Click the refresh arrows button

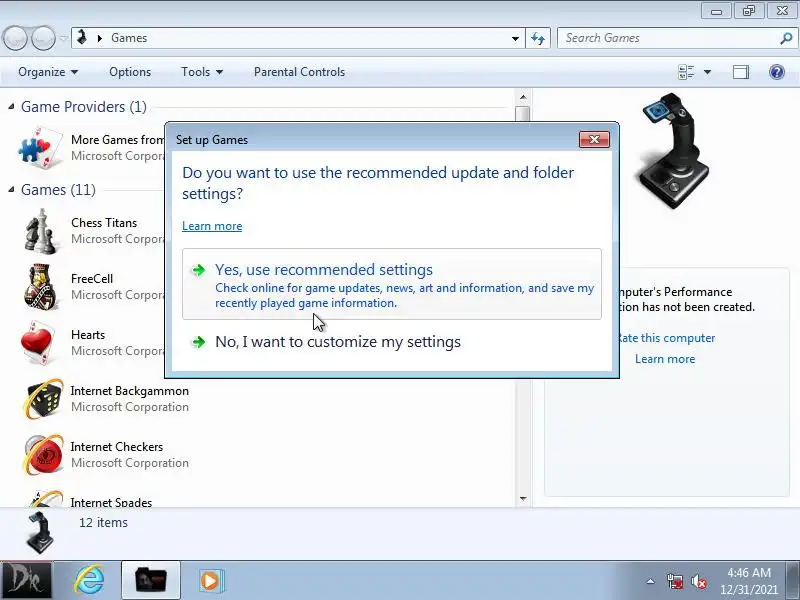click(538, 38)
